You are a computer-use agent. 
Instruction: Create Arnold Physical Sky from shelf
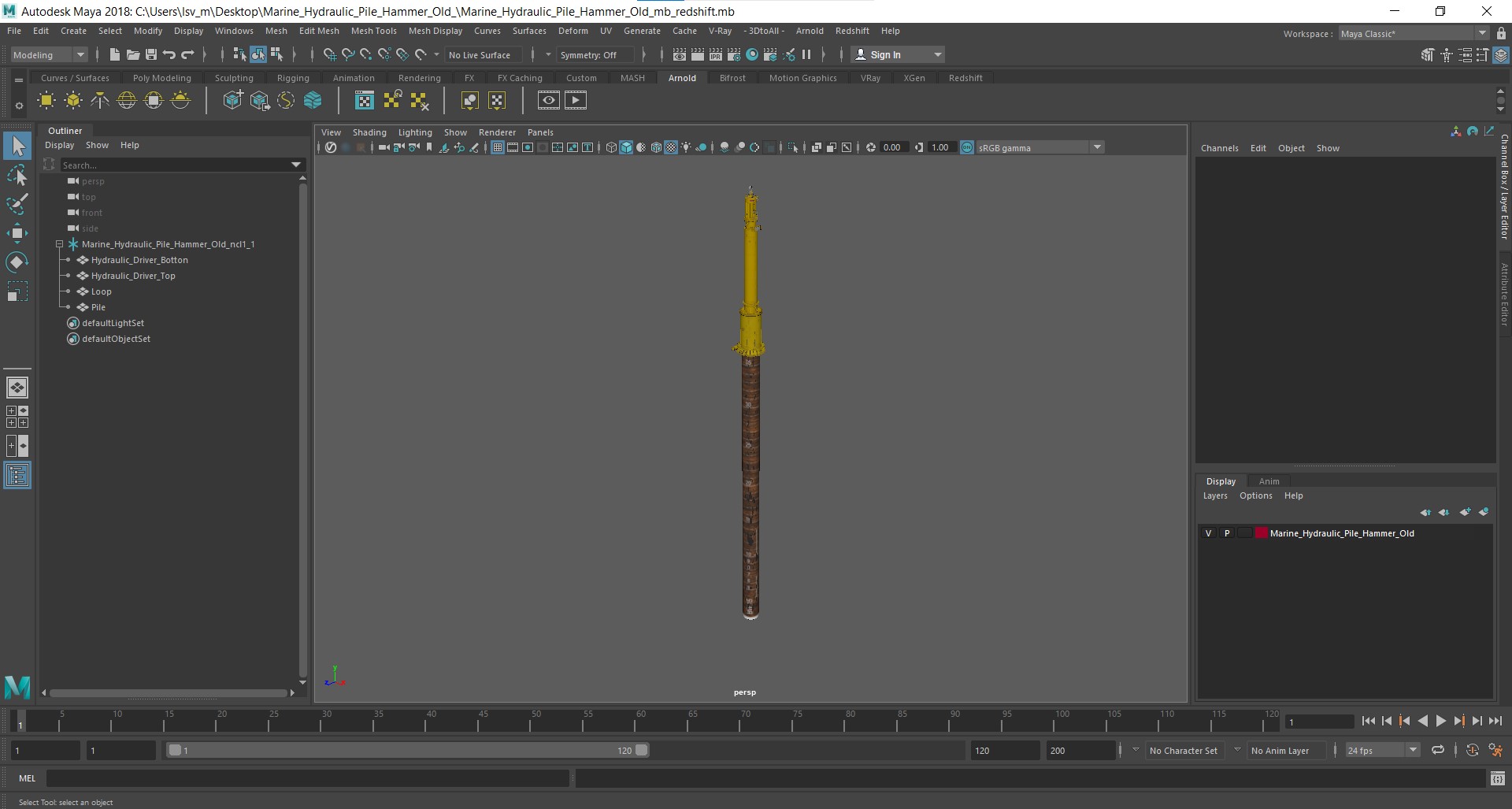point(180,100)
